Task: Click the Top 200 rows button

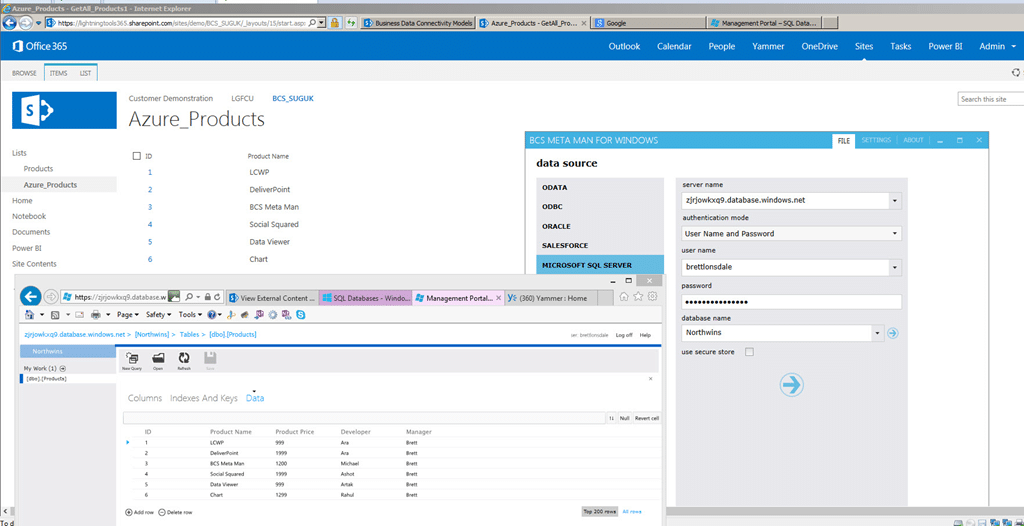Action: 599,512
